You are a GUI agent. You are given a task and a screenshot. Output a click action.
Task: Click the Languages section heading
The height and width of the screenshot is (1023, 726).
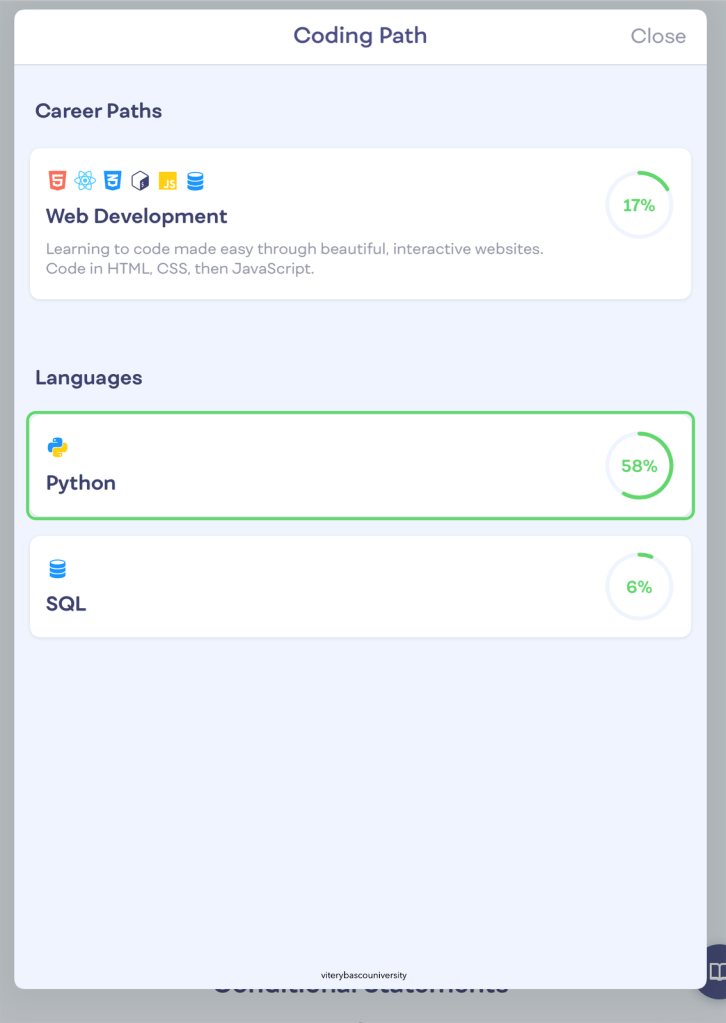(x=89, y=378)
